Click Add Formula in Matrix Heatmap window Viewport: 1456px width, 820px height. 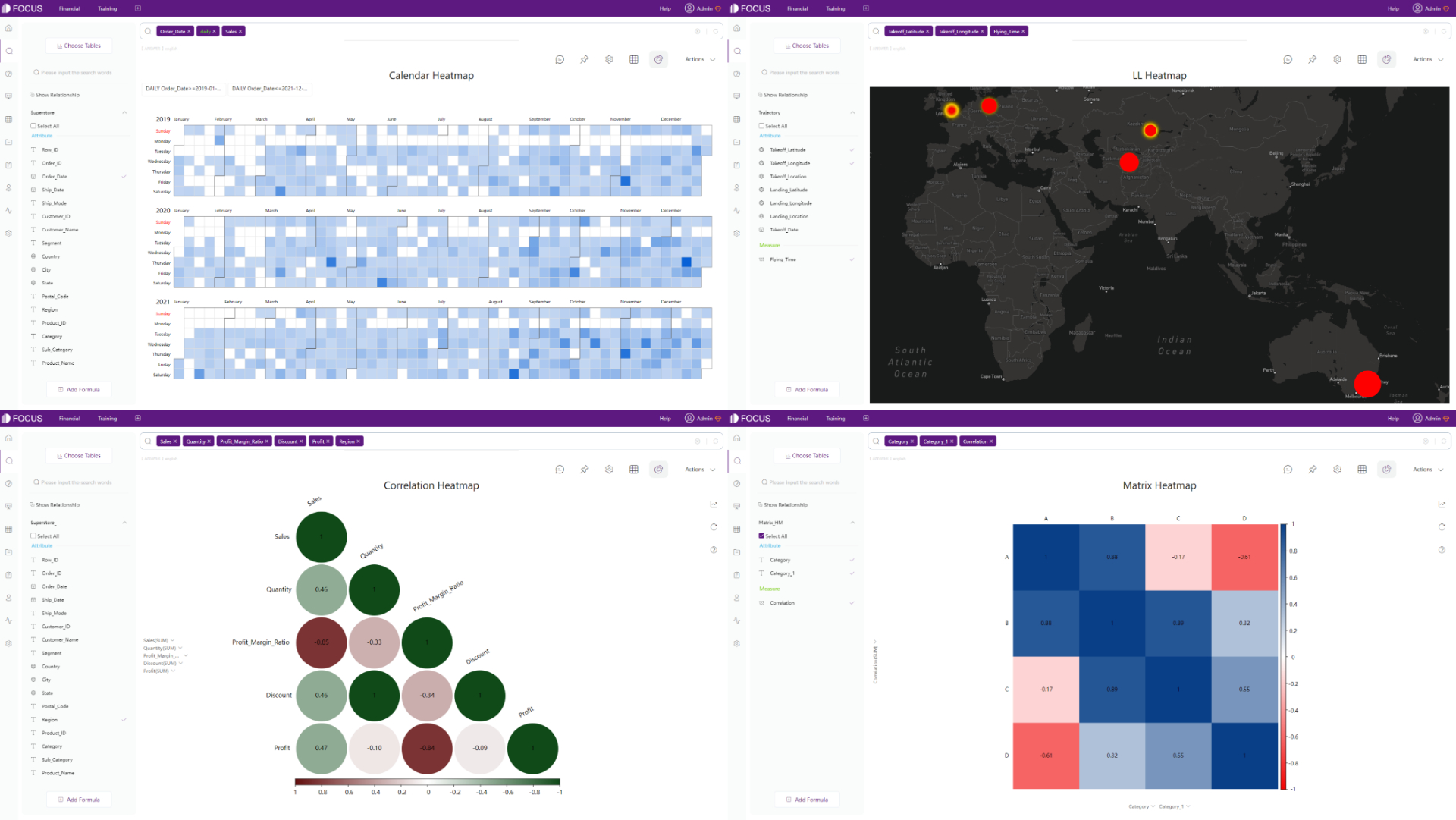807,800
